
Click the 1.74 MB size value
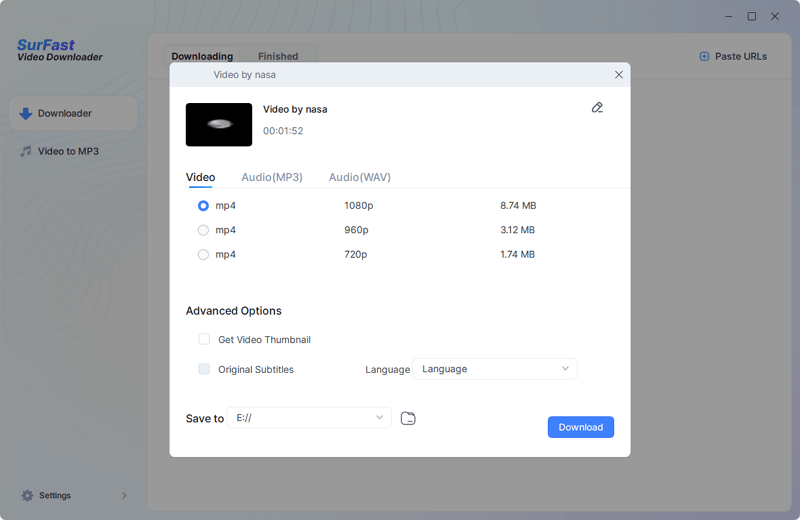tap(517, 255)
